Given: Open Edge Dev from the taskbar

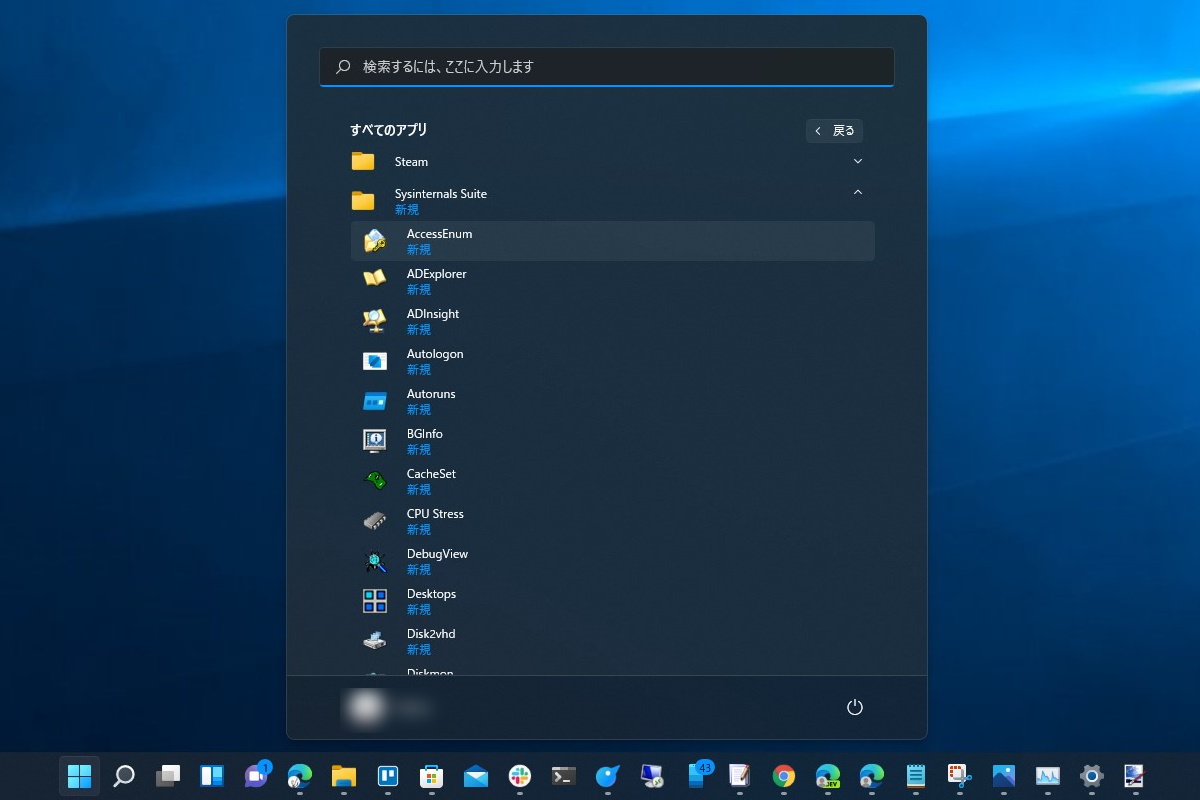Looking at the screenshot, I should click(x=828, y=776).
